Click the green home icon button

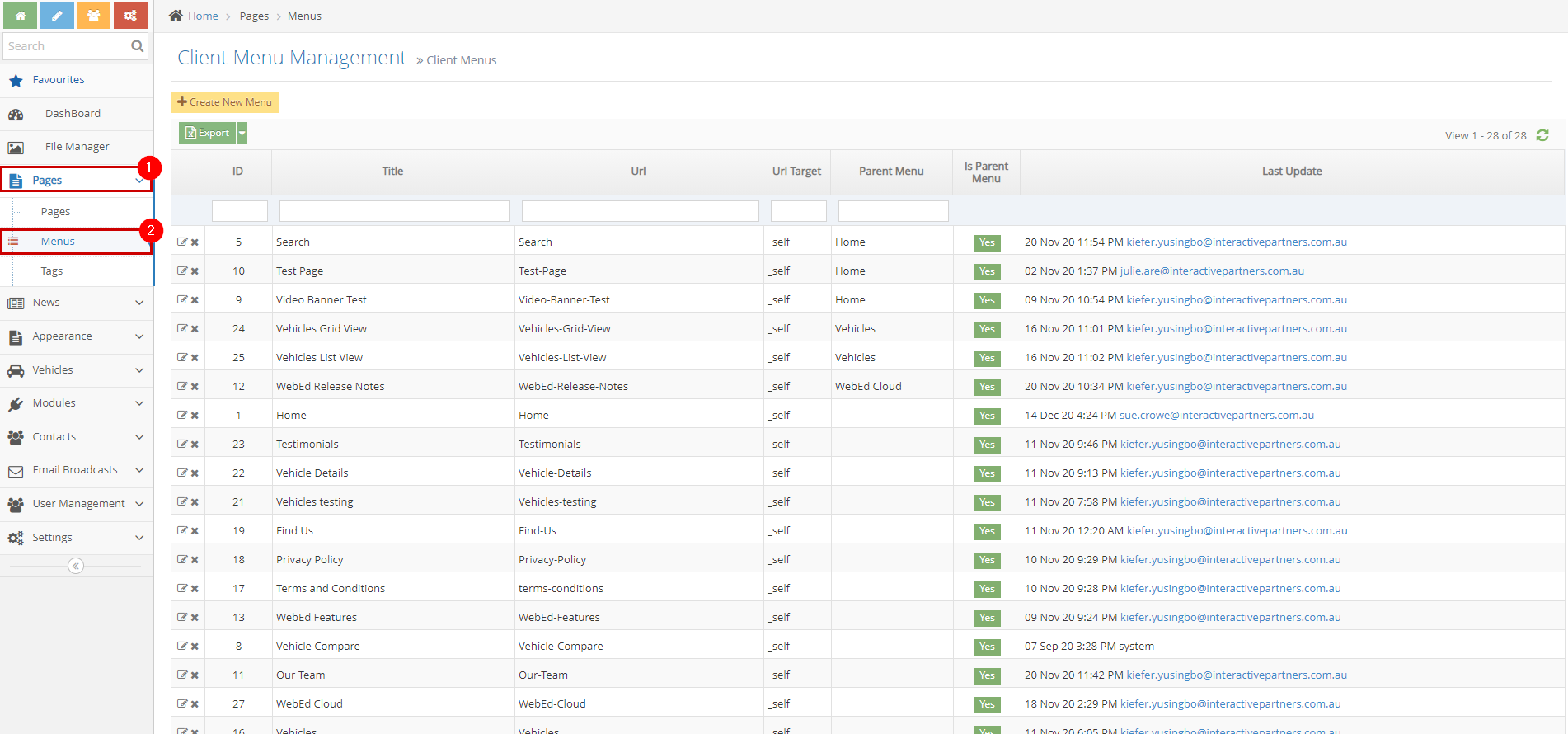point(20,16)
